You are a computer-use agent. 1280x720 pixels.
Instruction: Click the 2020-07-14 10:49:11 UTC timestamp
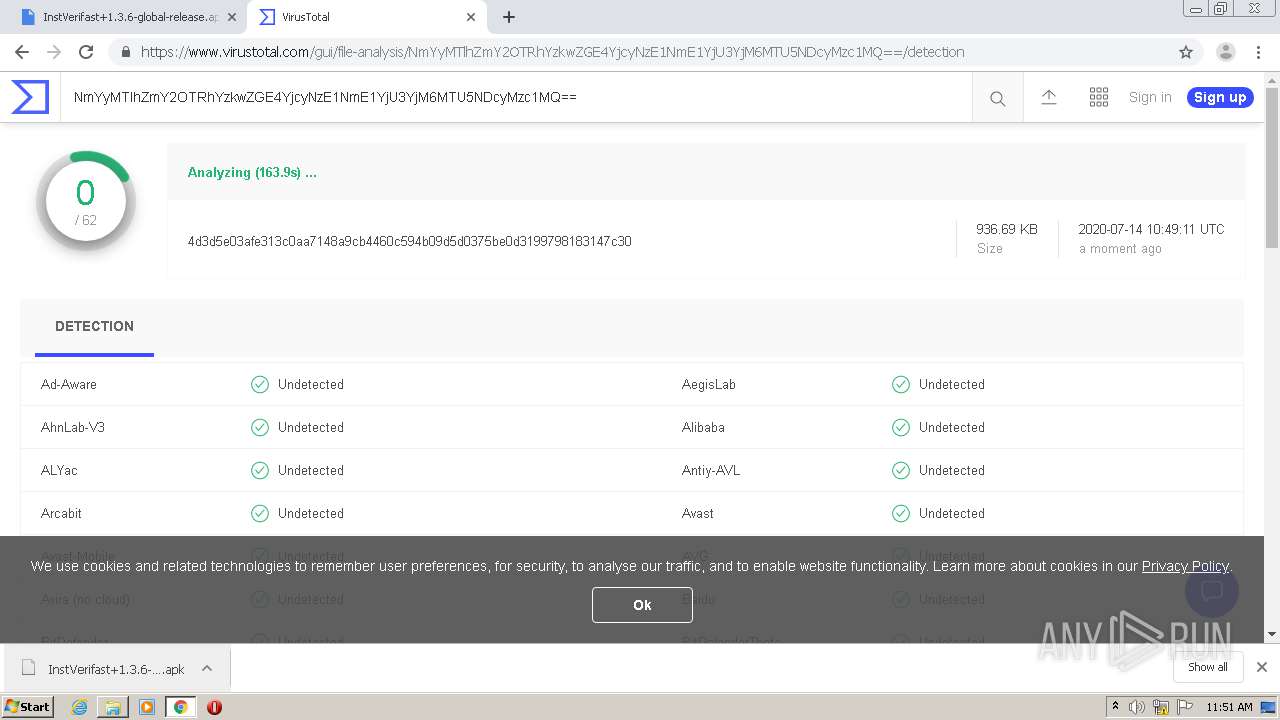coord(1151,229)
